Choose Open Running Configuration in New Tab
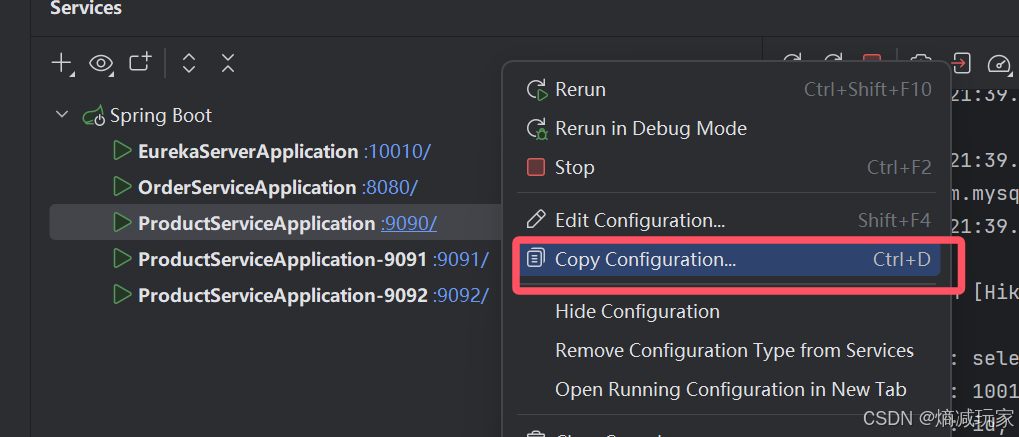Image resolution: width=1019 pixels, height=437 pixels. [728, 390]
